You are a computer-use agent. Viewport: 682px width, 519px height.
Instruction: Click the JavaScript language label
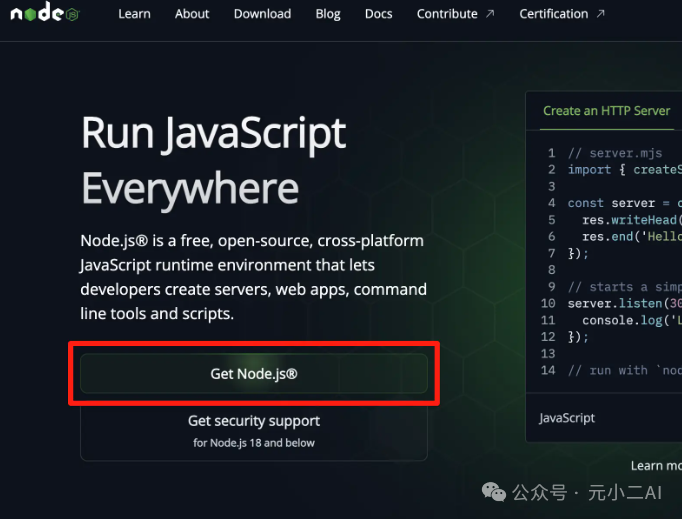(567, 418)
